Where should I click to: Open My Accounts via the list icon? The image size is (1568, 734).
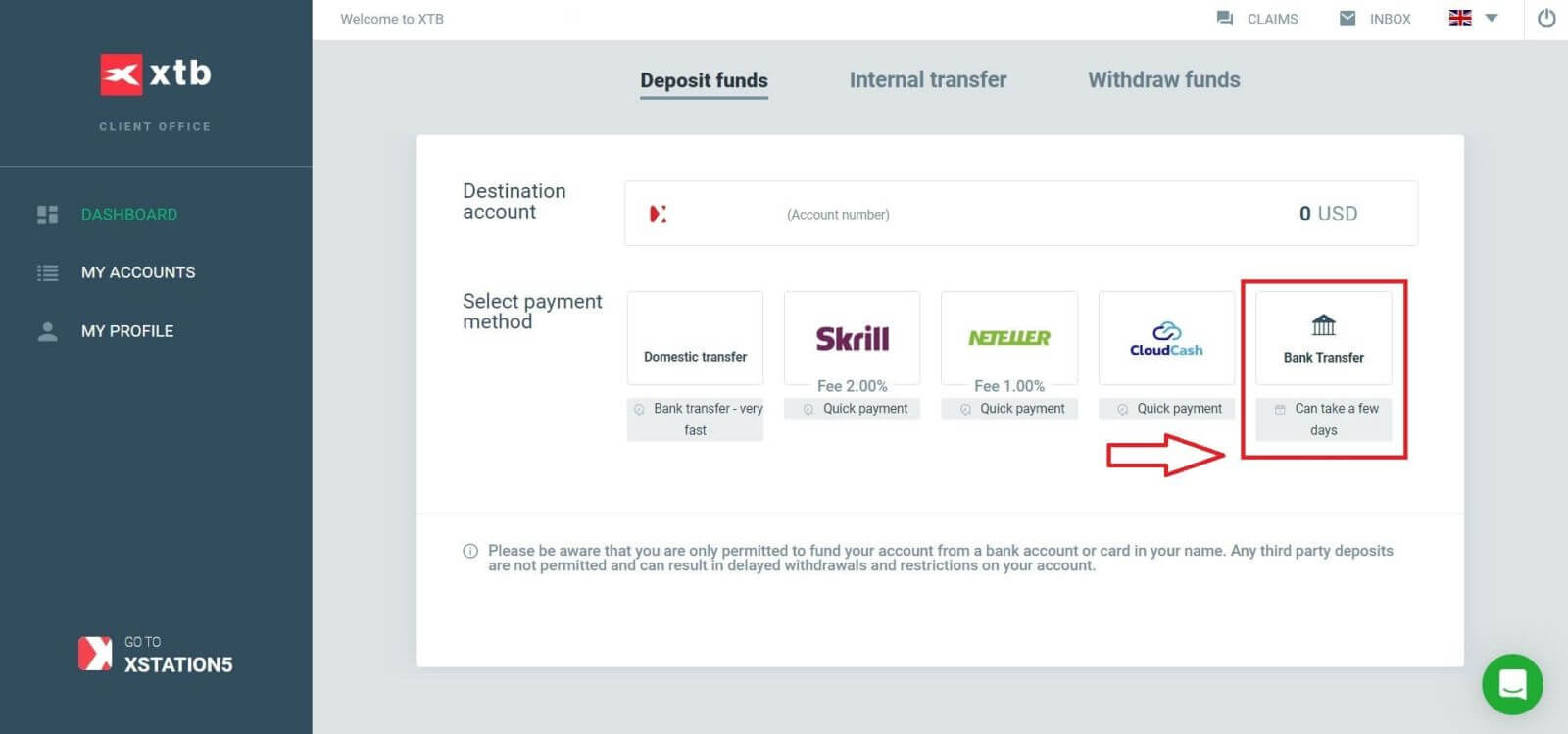[x=46, y=272]
